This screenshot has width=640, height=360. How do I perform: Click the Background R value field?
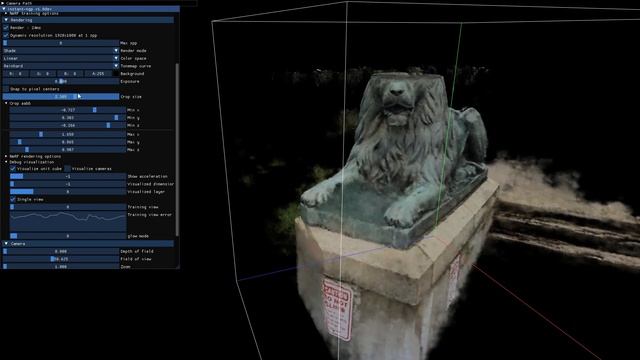(16, 73)
